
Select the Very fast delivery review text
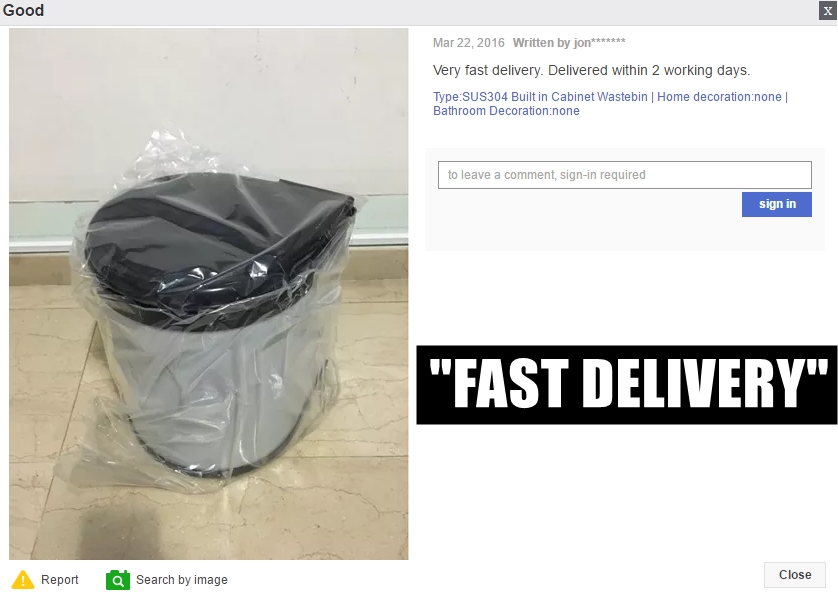(x=592, y=71)
